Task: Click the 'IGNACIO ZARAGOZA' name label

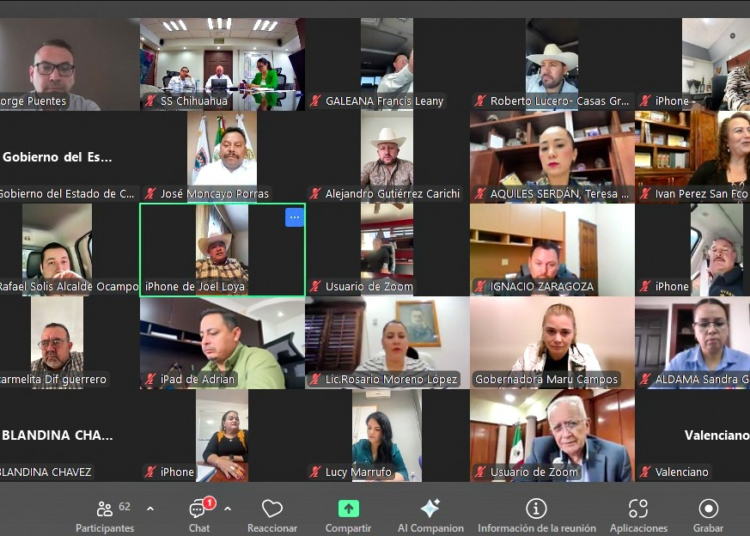Action: (x=541, y=286)
